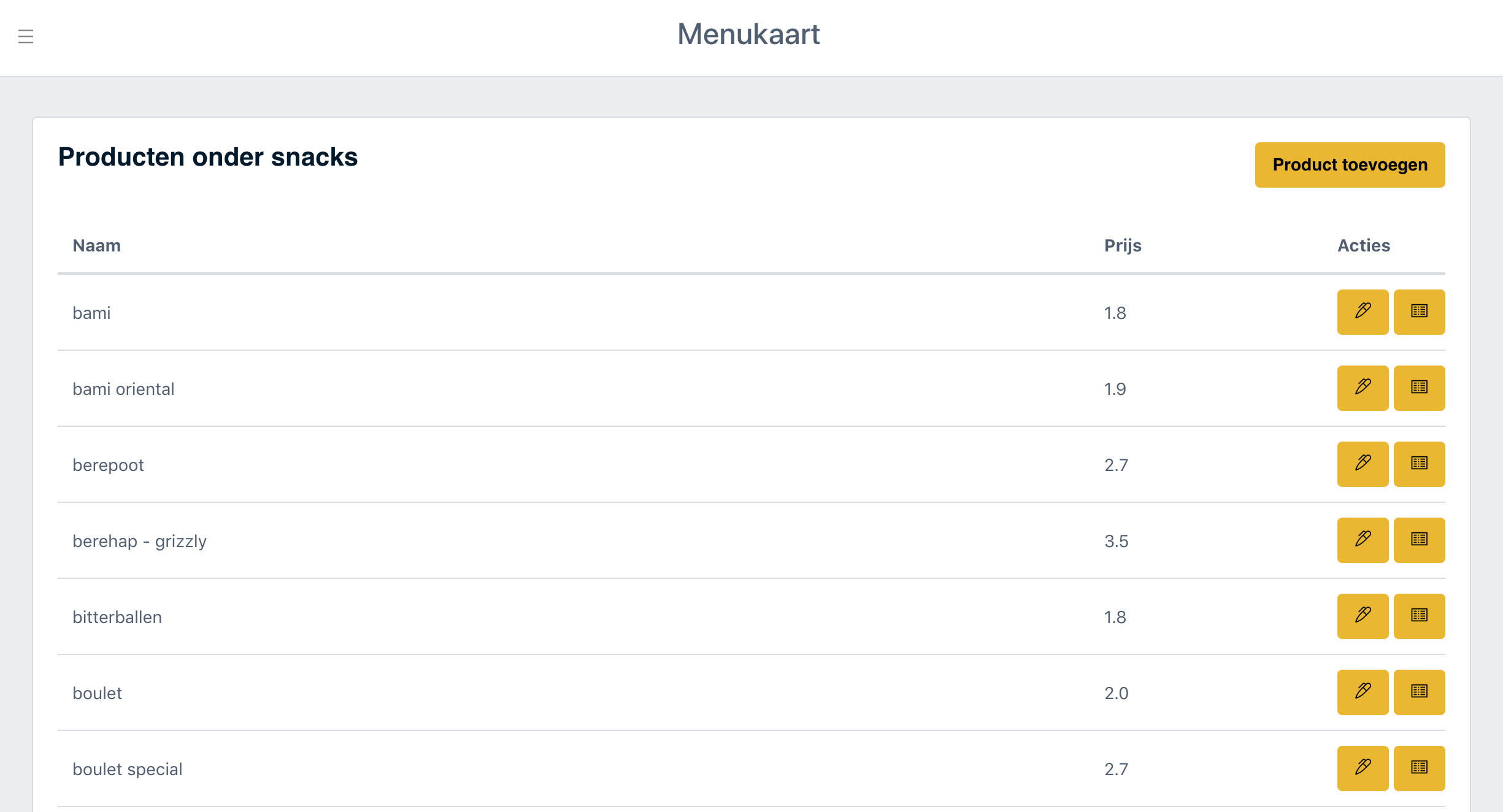Click the edit pencil icon for bami
This screenshot has width=1503, height=812.
[1363, 312]
